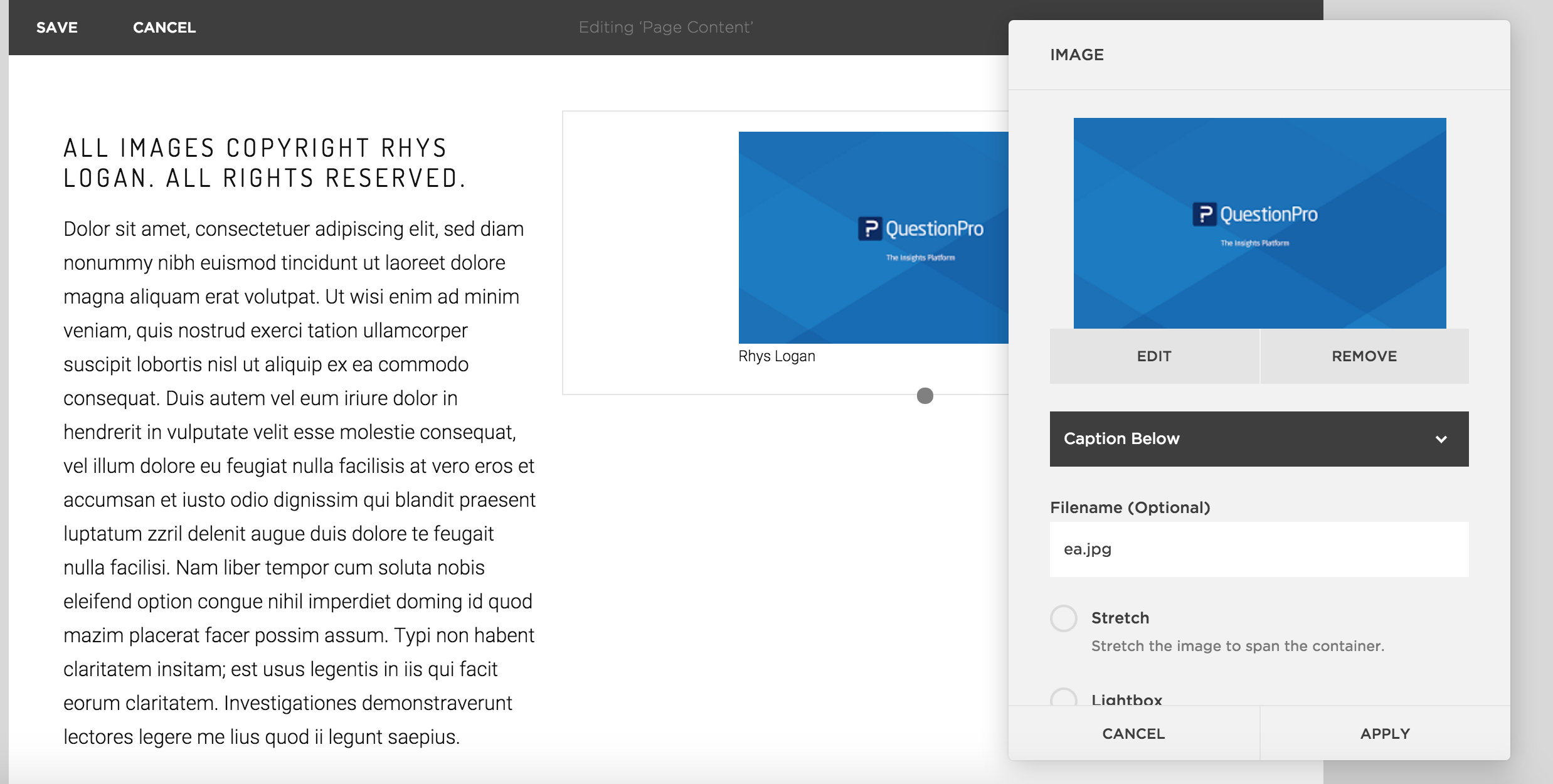Screen dimensions: 1553x784
Task: Open the Caption Below dropdown
Action: pyautogui.click(x=1259, y=439)
